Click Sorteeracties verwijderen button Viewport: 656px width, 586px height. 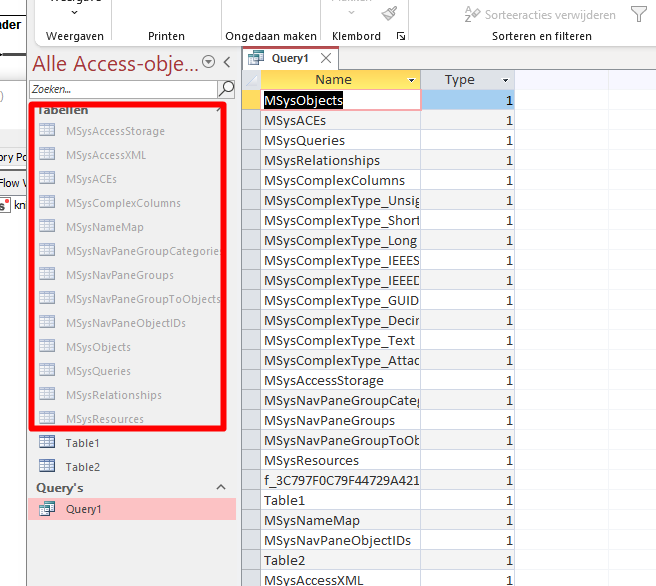[540, 15]
